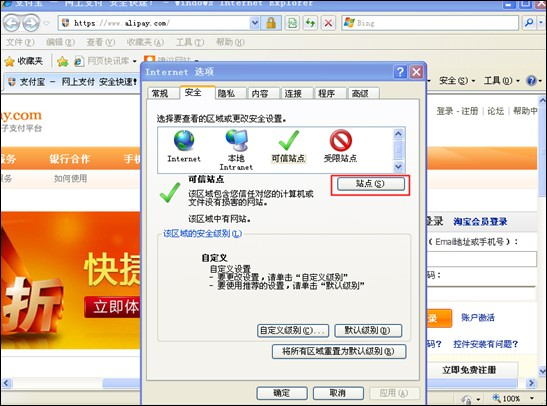Click the 账户激活 link
Screen dimensions: 547x406
click(x=478, y=317)
